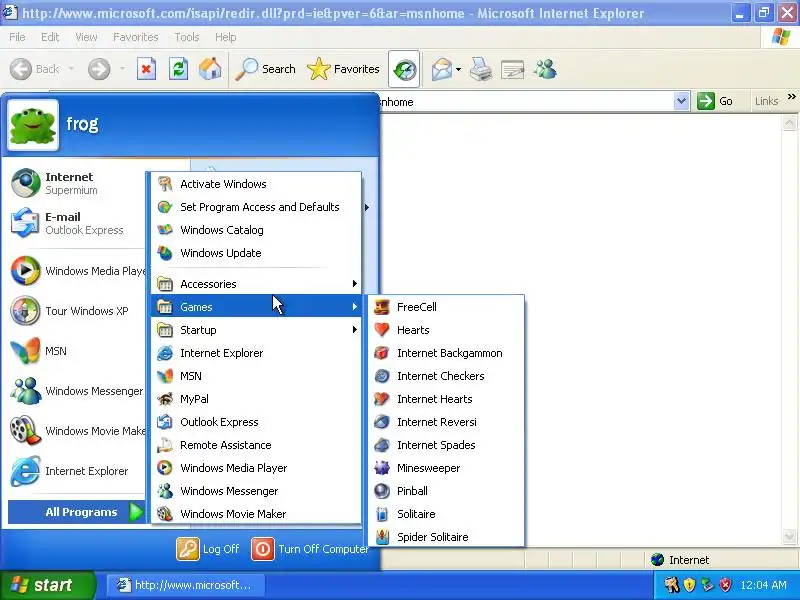Open Tour Windows XP shortcut

tap(77, 311)
